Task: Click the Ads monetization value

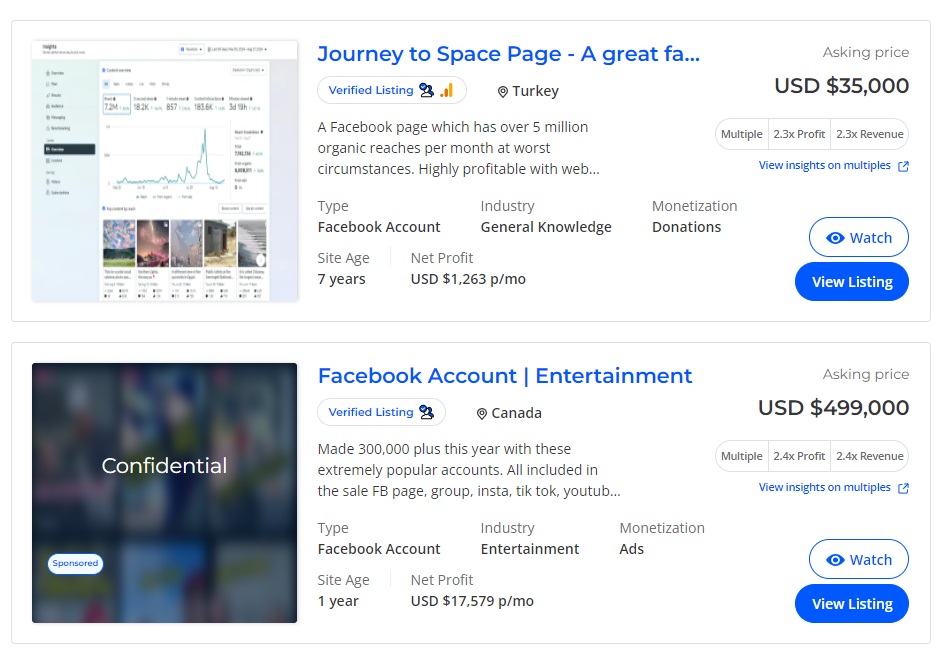Action: (x=631, y=549)
